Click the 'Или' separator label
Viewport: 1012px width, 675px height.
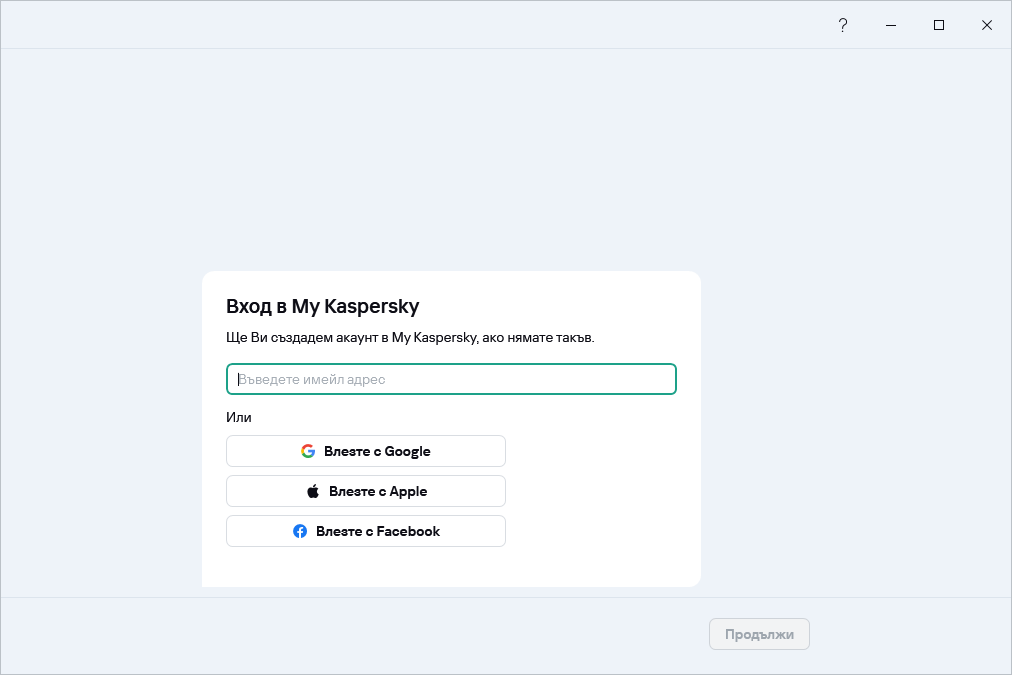tap(239, 417)
